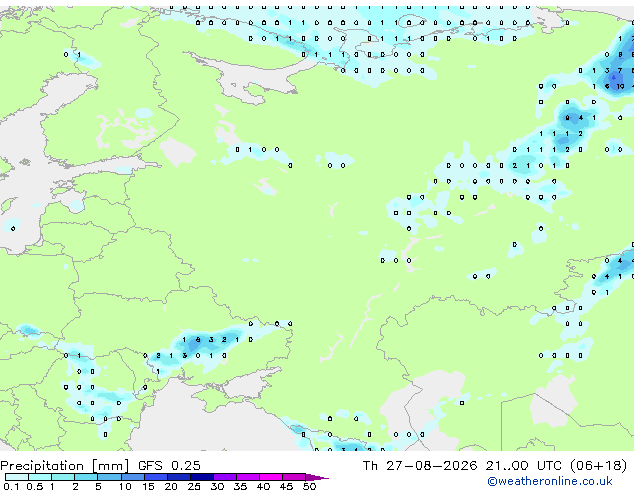
Task: Click the 21.00 UTC time label
Action: (x=523, y=466)
